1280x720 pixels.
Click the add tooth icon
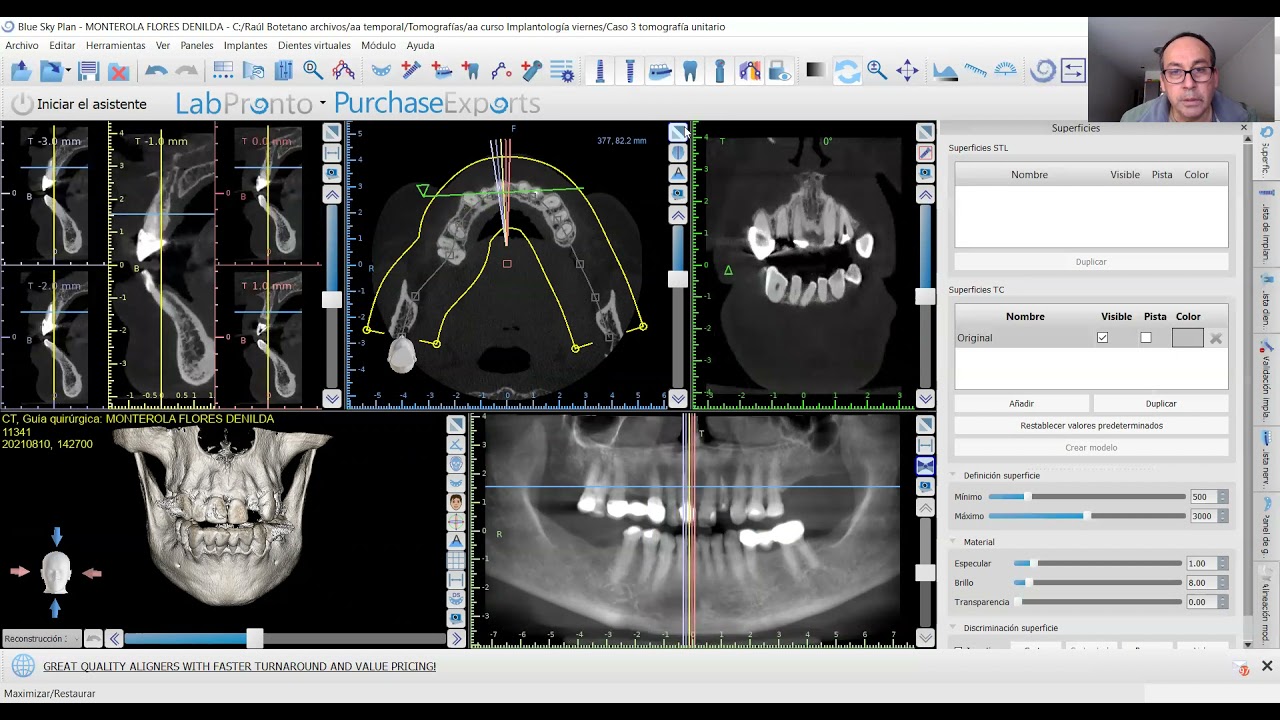[471, 71]
